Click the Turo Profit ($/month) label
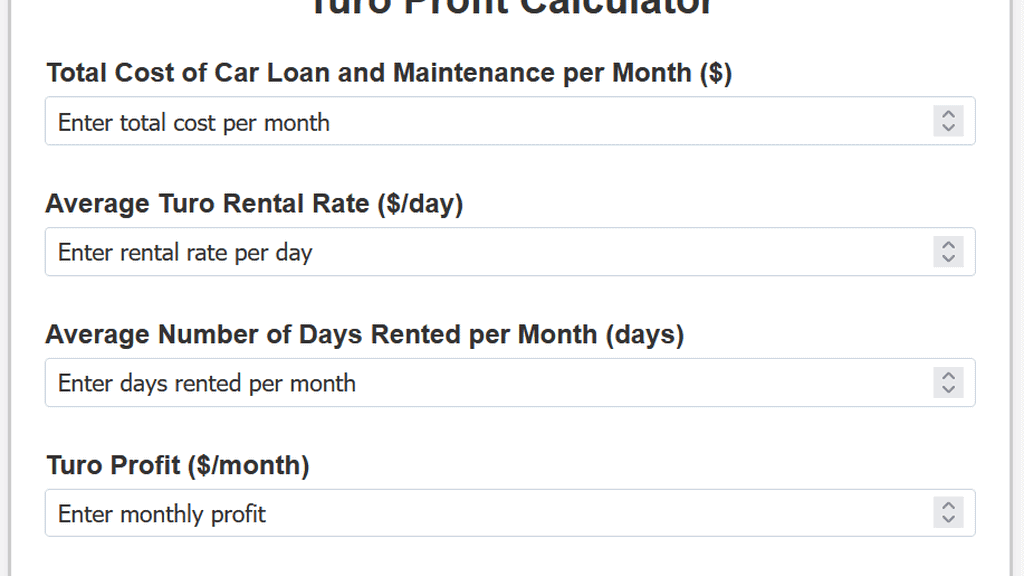Viewport: 1024px width, 576px height. tap(177, 465)
